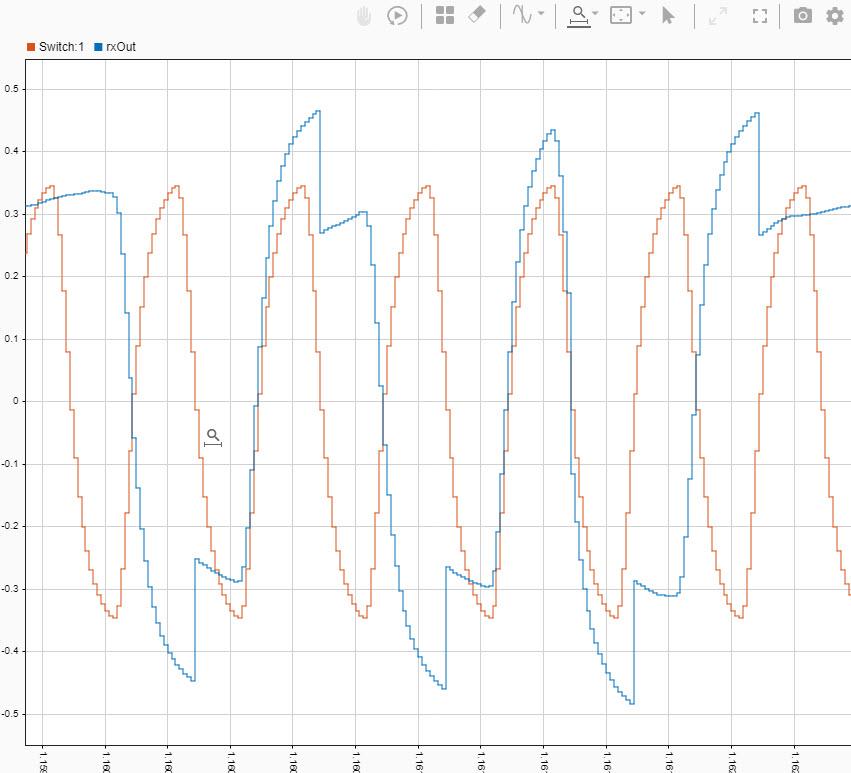
Task: Activate the Zoom magnifier tool
Action: tap(578, 15)
